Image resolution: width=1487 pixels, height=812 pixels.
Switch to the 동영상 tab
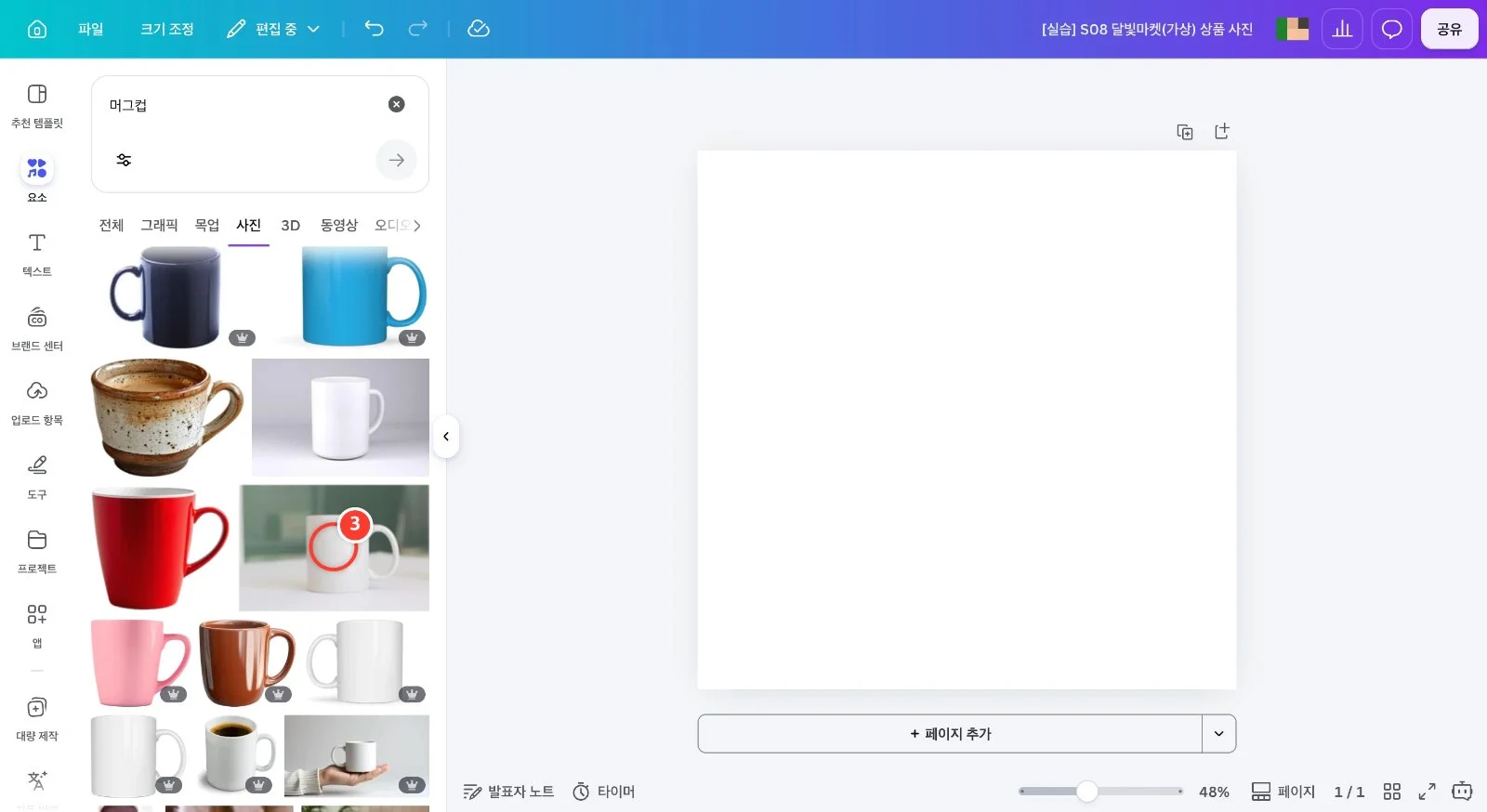click(x=339, y=225)
